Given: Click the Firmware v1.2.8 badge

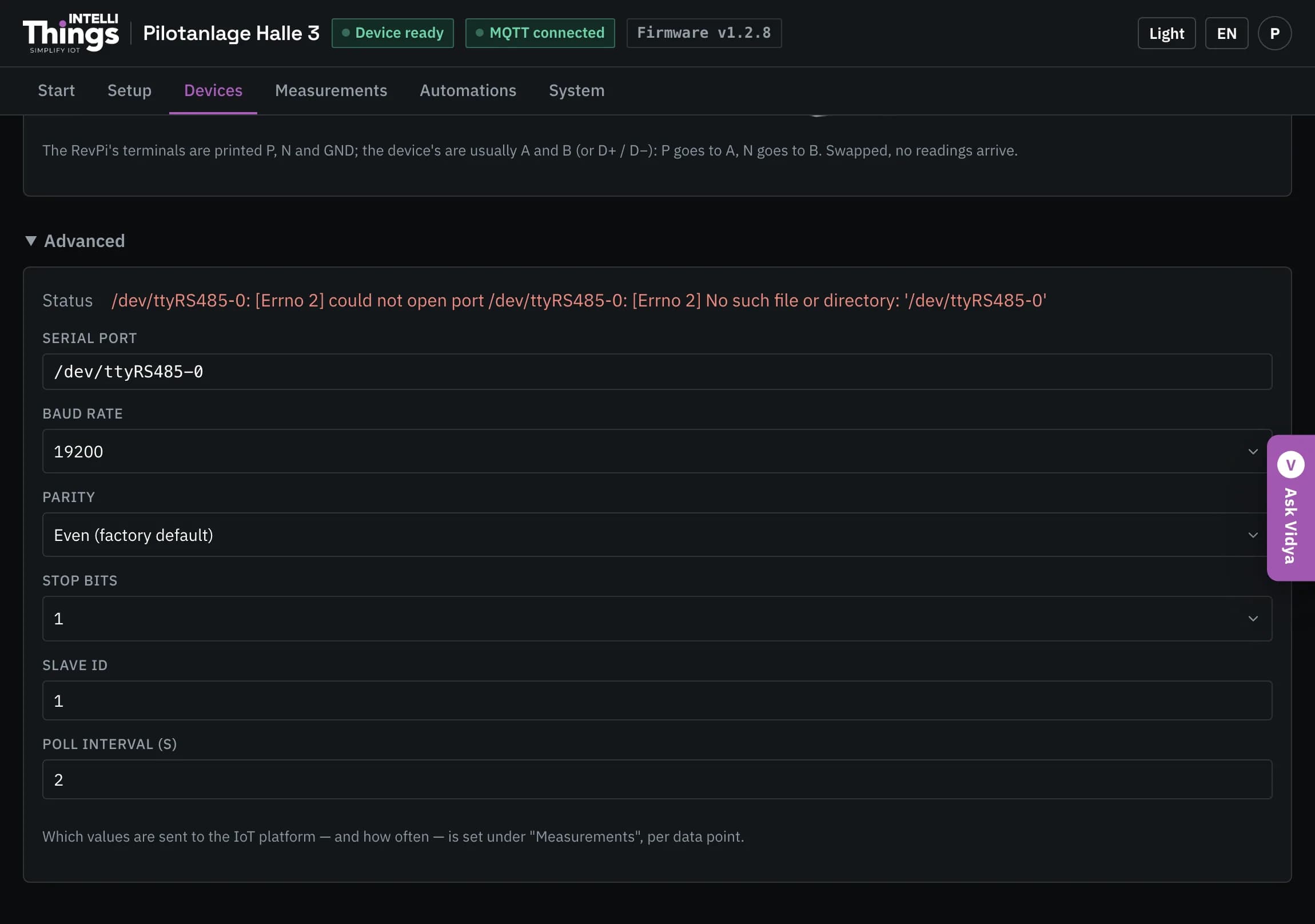Looking at the screenshot, I should (x=704, y=33).
